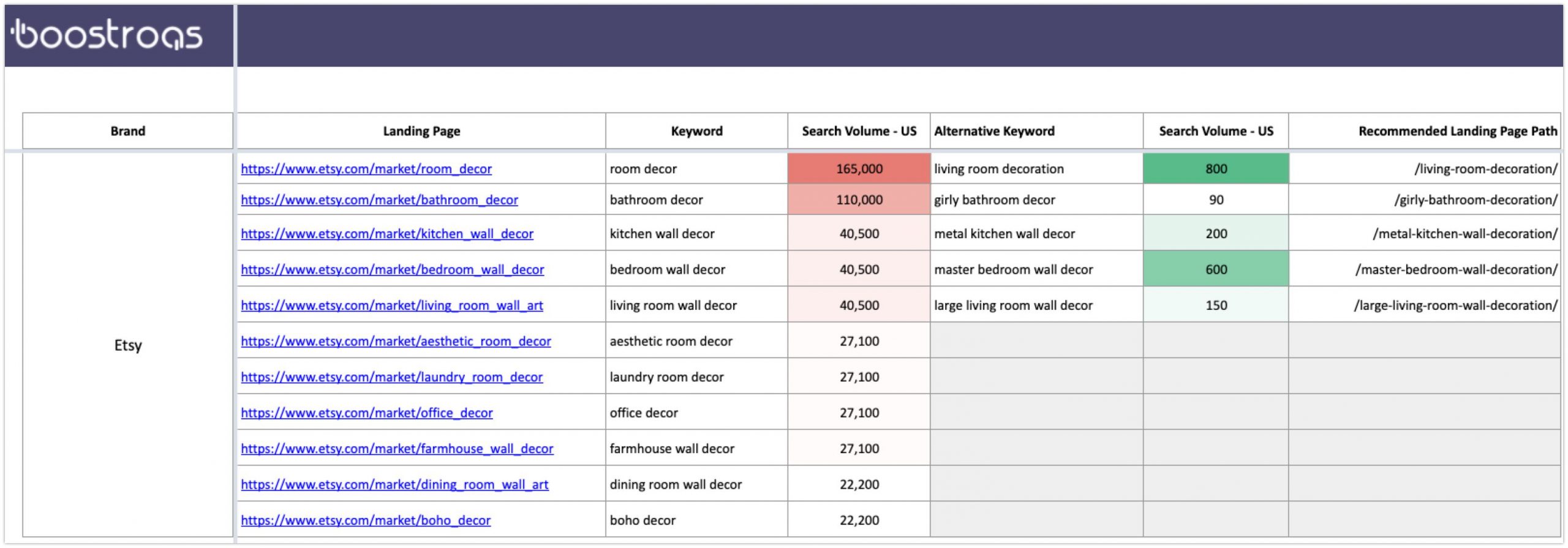Open the Etsy kitchen_wall_decor market link
The width and height of the screenshot is (1568, 548).
click(x=387, y=234)
